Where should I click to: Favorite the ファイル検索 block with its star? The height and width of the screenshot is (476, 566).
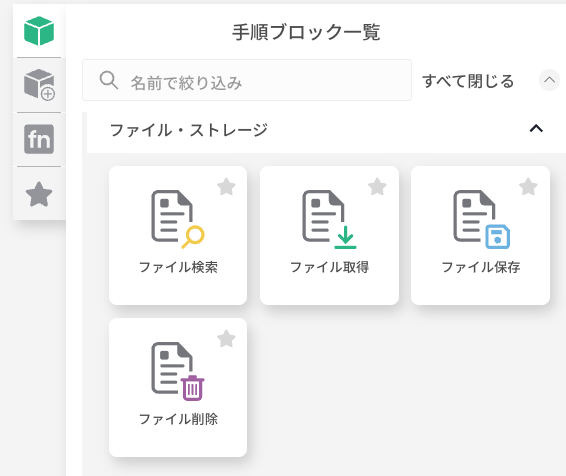click(226, 187)
